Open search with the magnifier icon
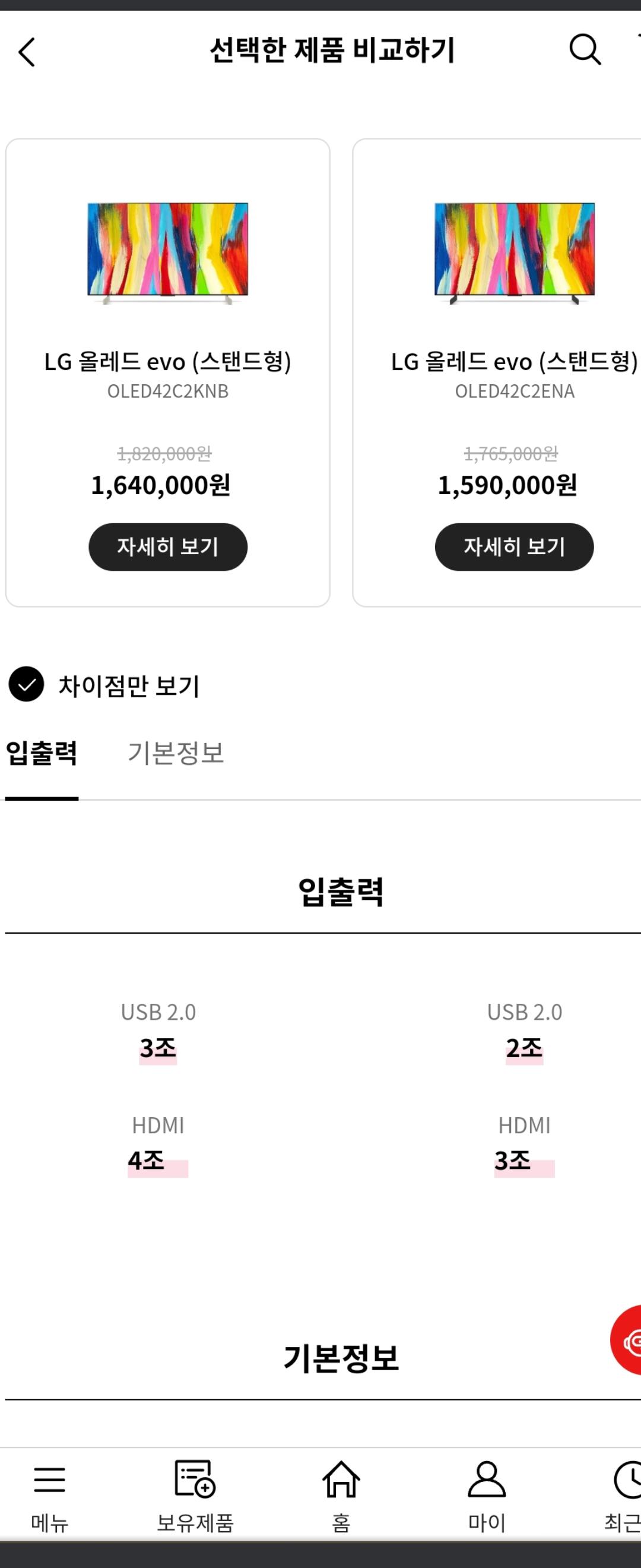Screen dimensions: 641x1568 585,49
